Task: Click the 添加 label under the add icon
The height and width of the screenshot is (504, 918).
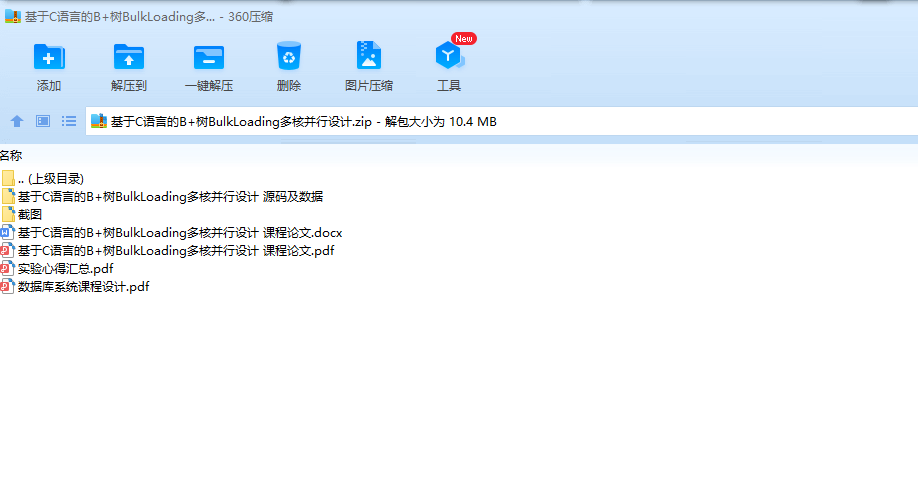Action: click(49, 85)
